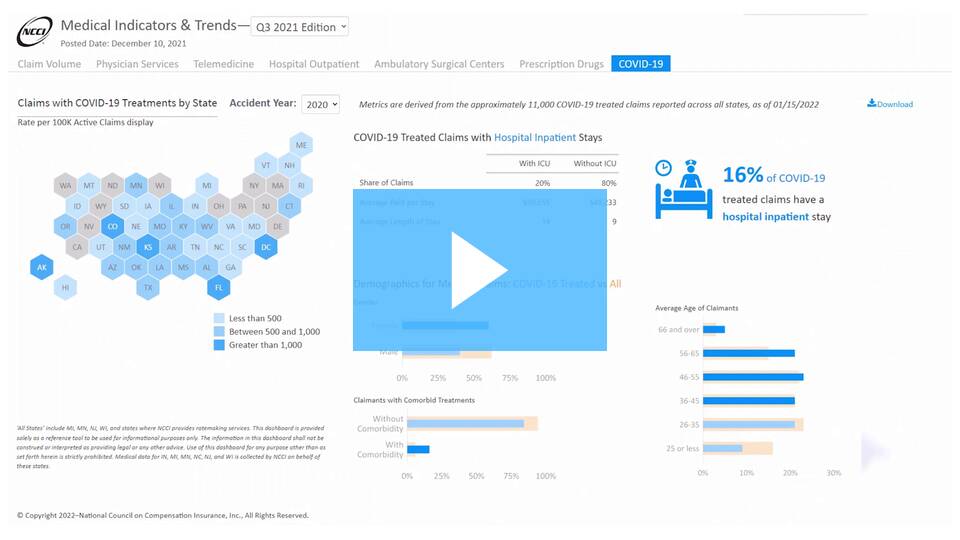Click the 46-55 age group bar
960x540 pixels.
[753, 377]
